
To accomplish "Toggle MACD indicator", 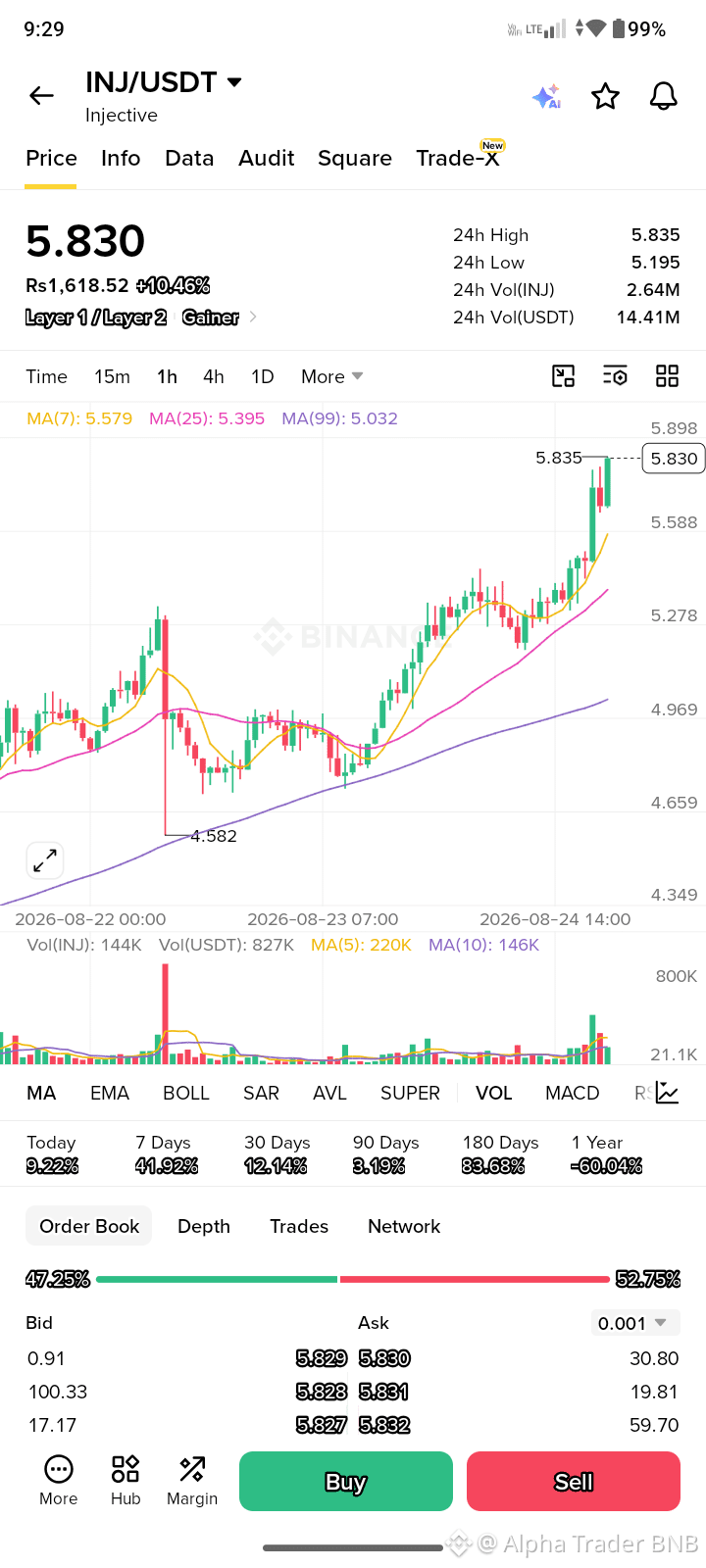I will pos(573,1093).
